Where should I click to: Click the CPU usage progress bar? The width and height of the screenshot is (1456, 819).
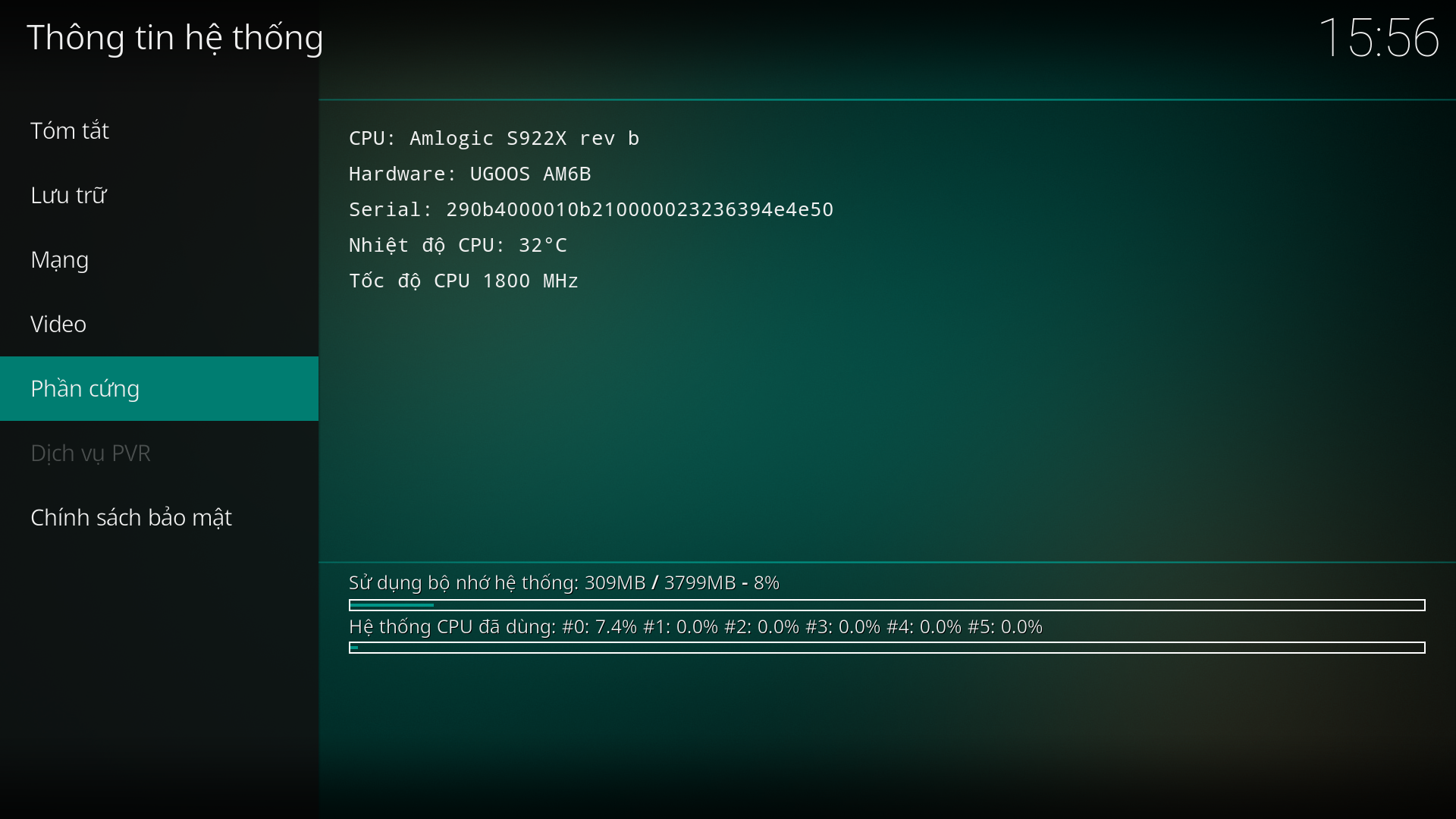point(887,648)
